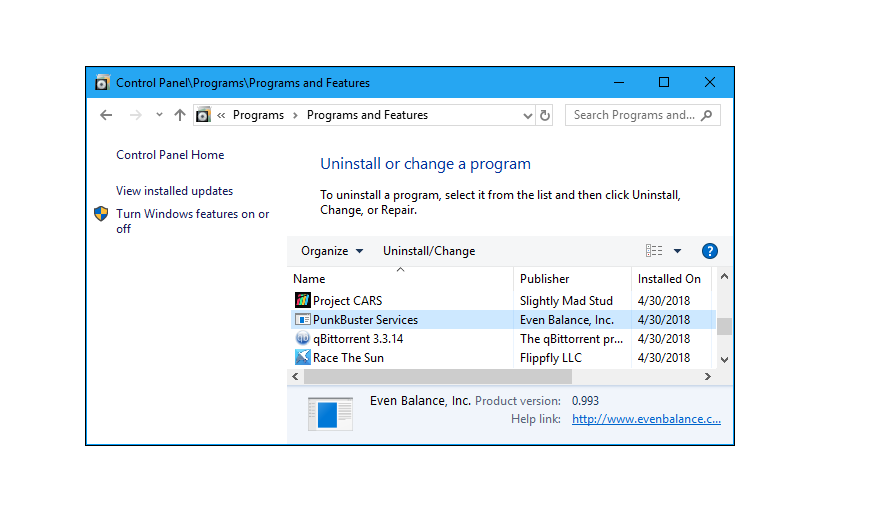The width and height of the screenshot is (879, 506).
Task: Click the title bar Control Panel icon
Action: pyautogui.click(x=101, y=83)
